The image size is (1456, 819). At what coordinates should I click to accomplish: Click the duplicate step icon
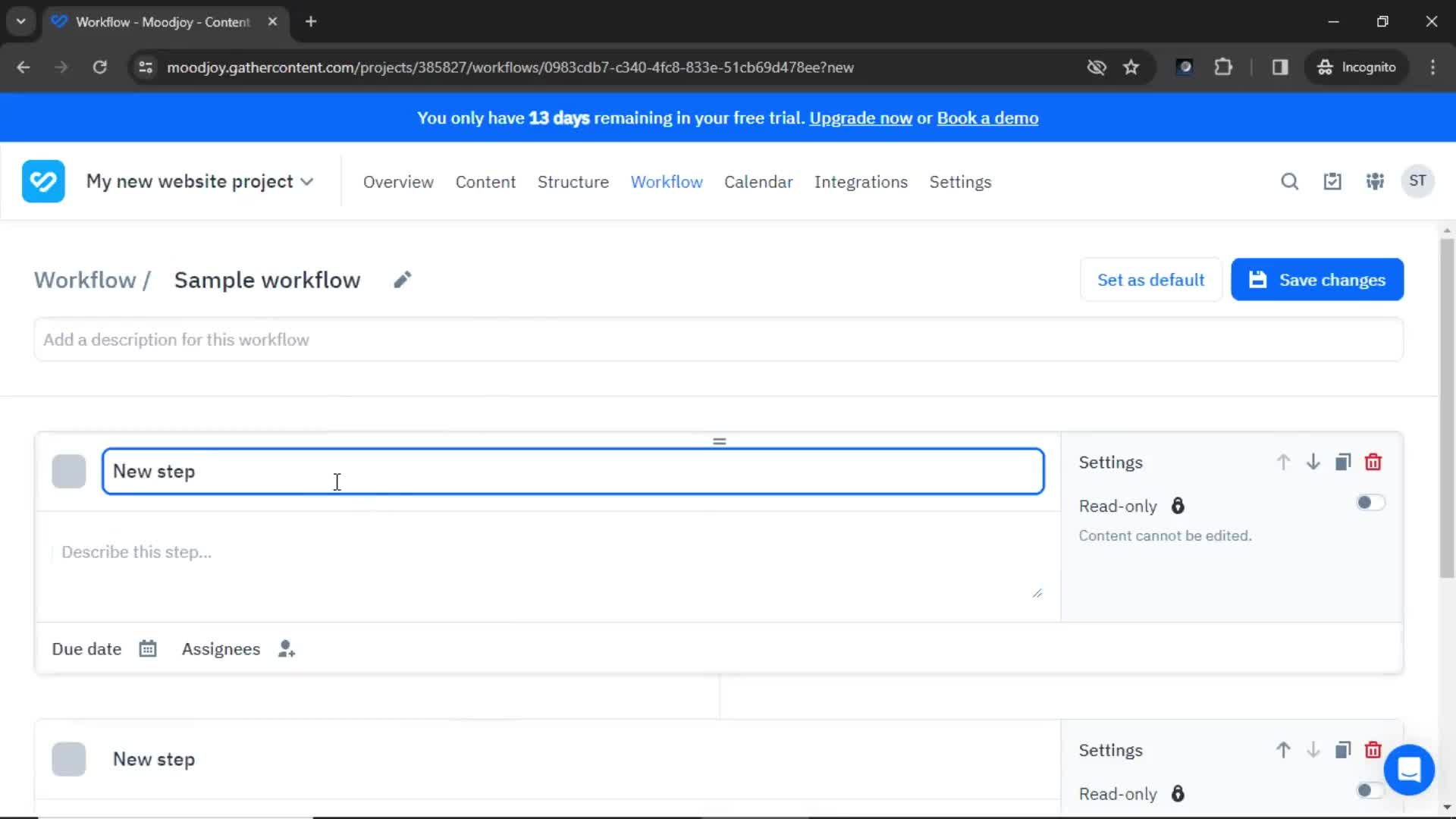(1344, 461)
